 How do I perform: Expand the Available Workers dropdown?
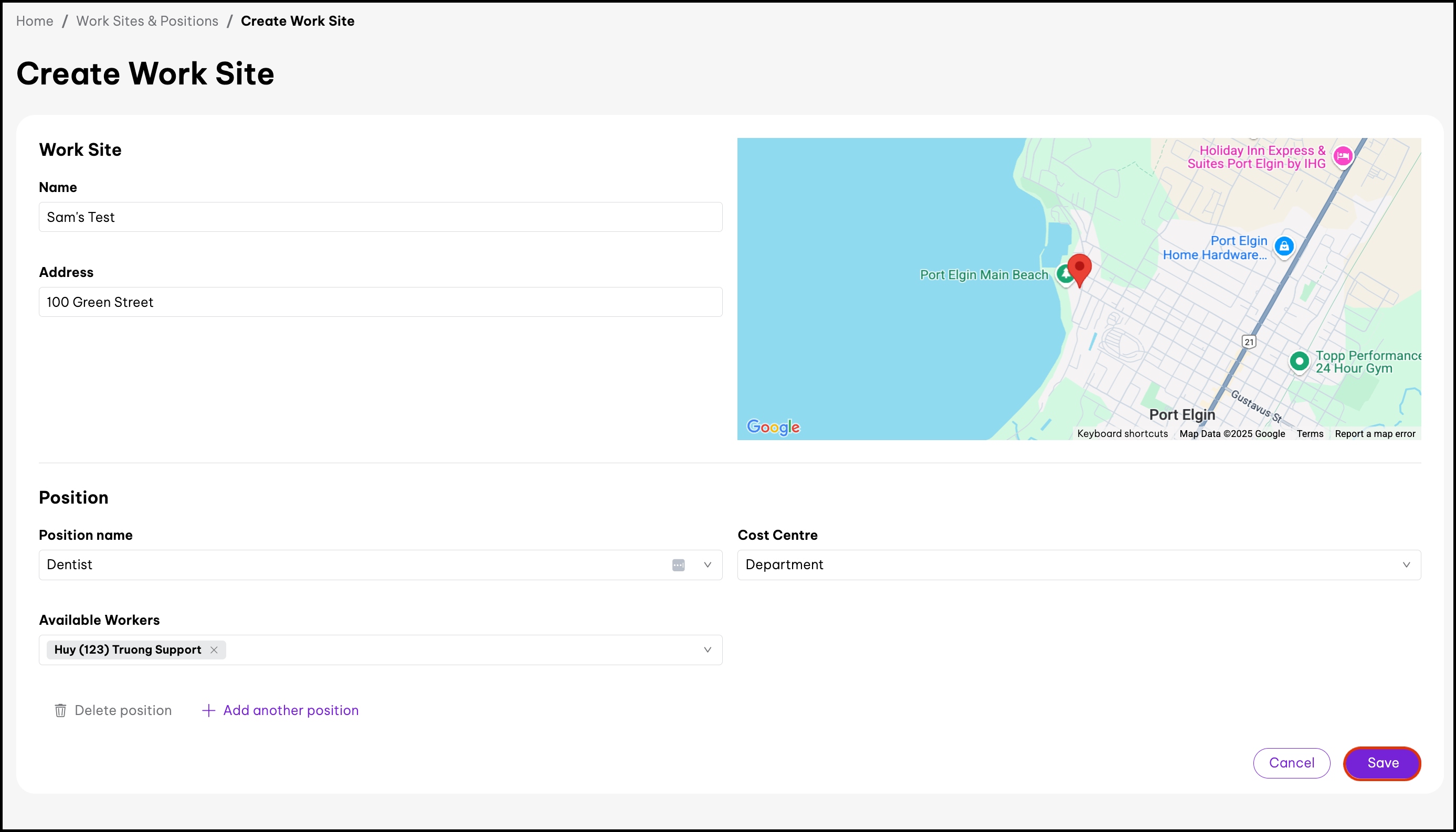pos(707,650)
